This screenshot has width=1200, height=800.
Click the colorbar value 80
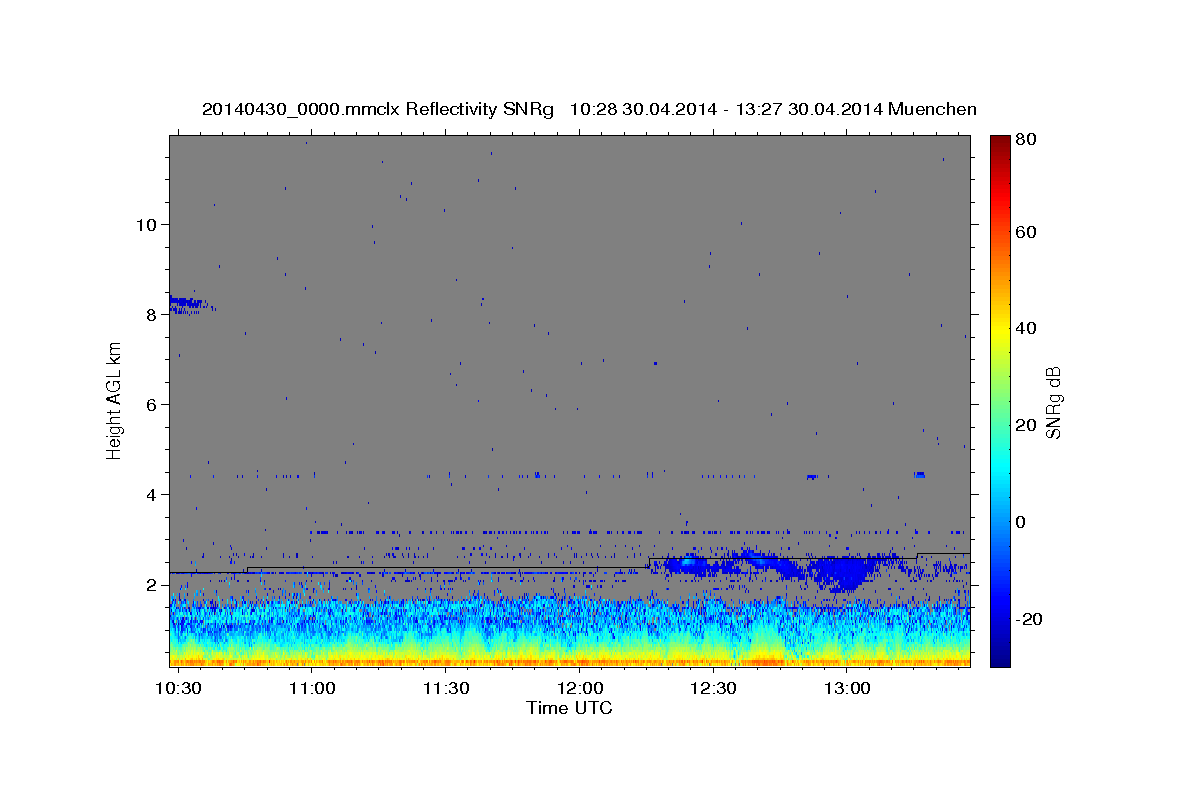1028,140
